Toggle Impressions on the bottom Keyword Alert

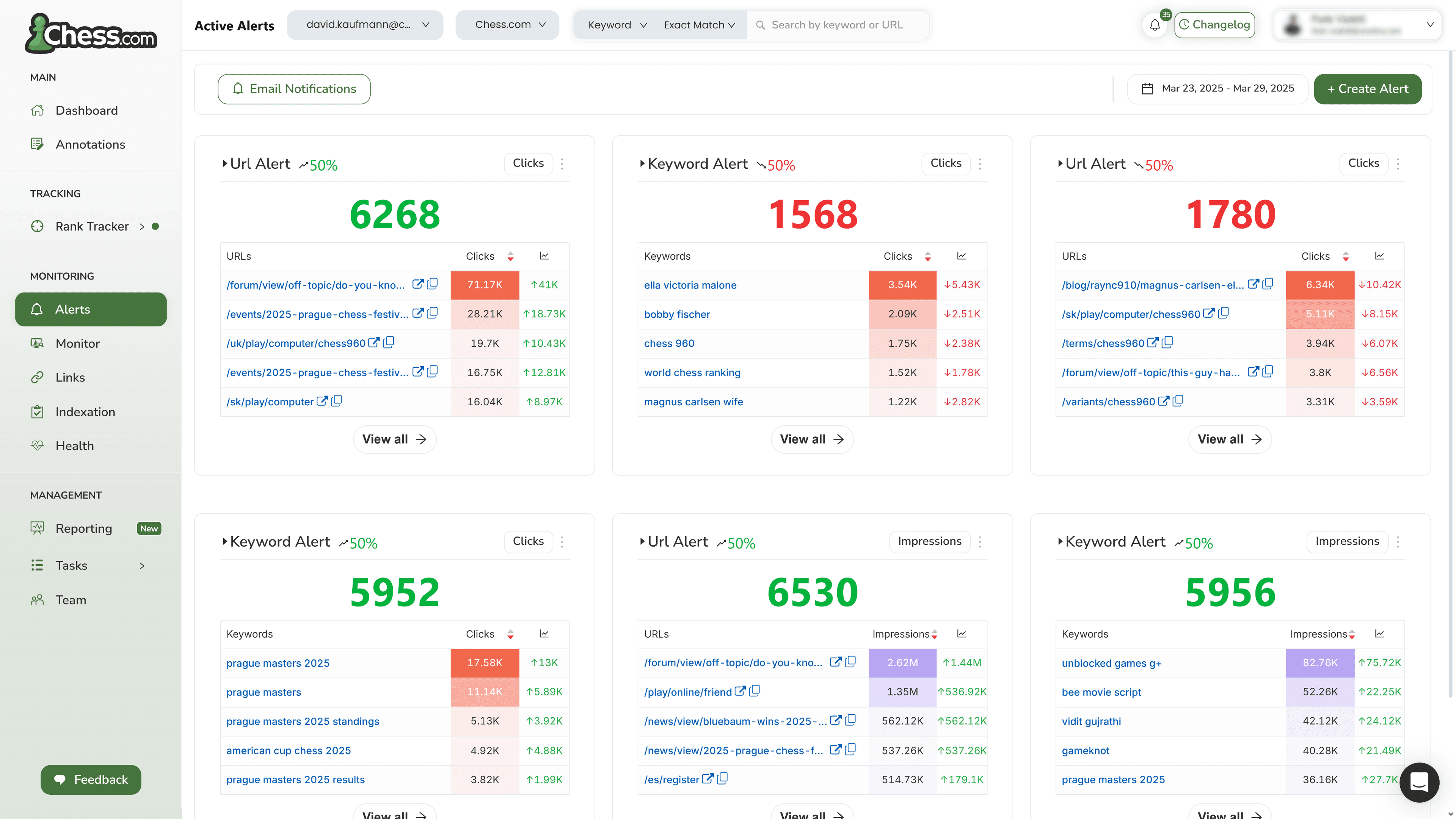pos(1347,541)
